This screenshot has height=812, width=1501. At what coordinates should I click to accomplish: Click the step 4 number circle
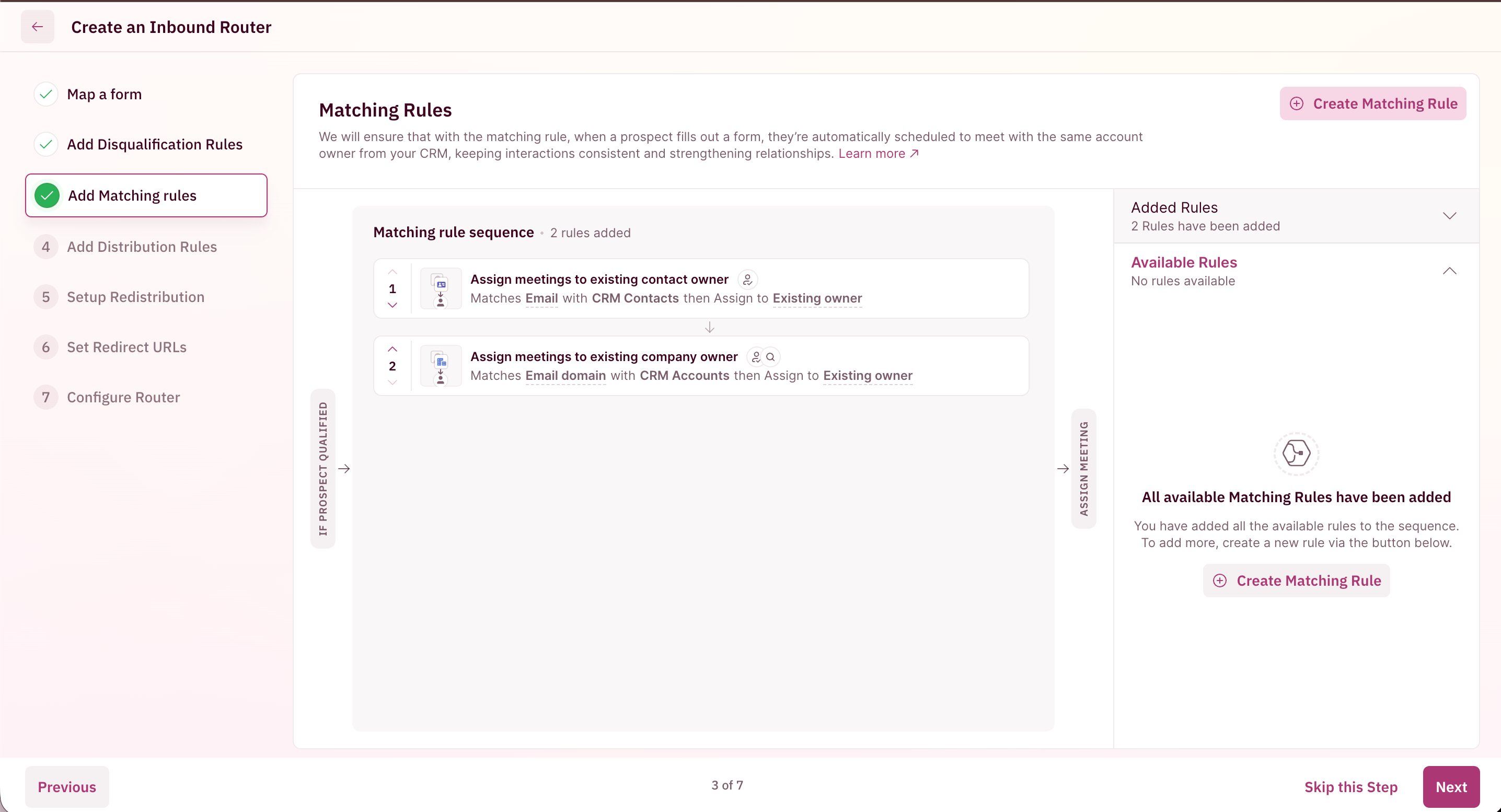click(46, 247)
